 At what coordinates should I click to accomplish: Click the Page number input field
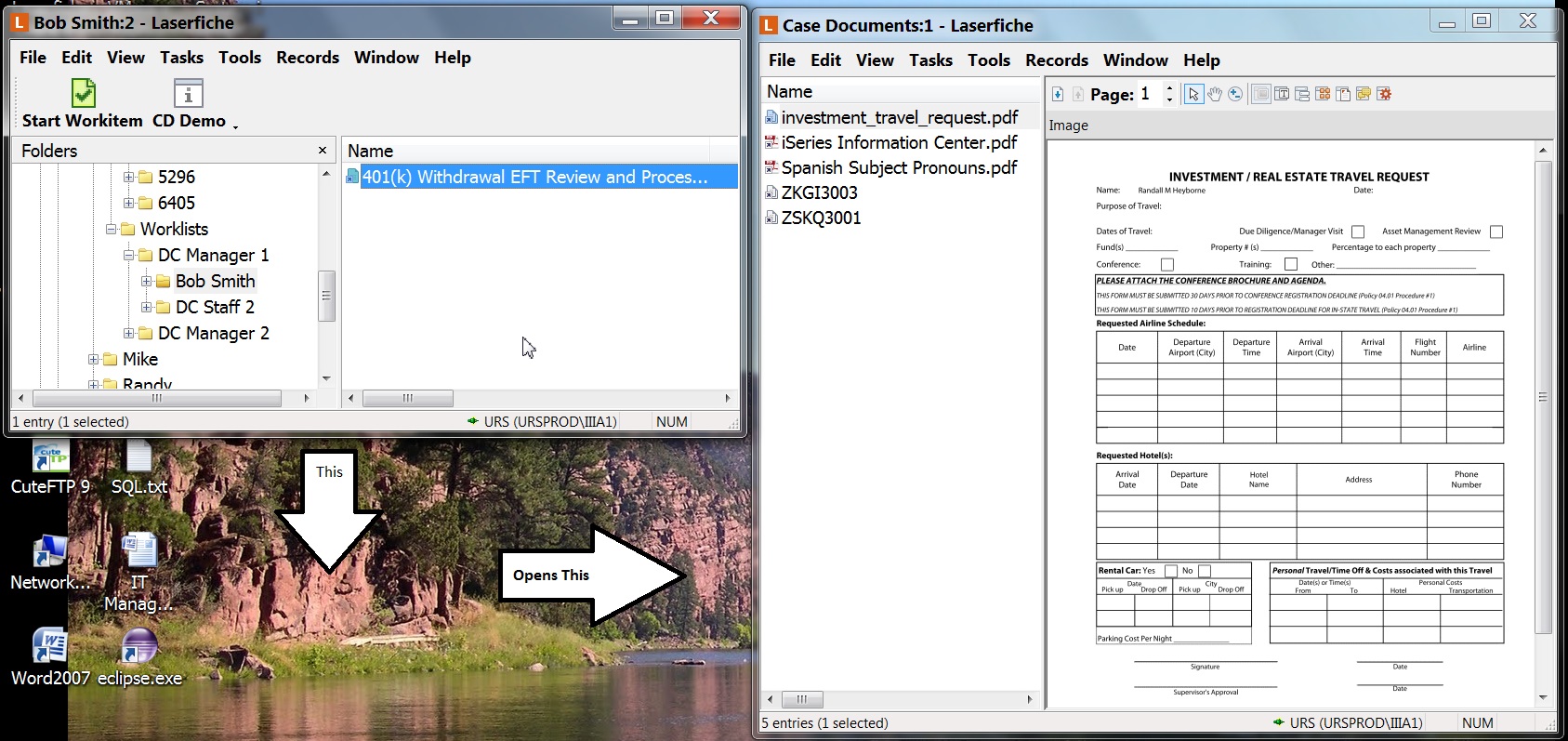click(1151, 94)
